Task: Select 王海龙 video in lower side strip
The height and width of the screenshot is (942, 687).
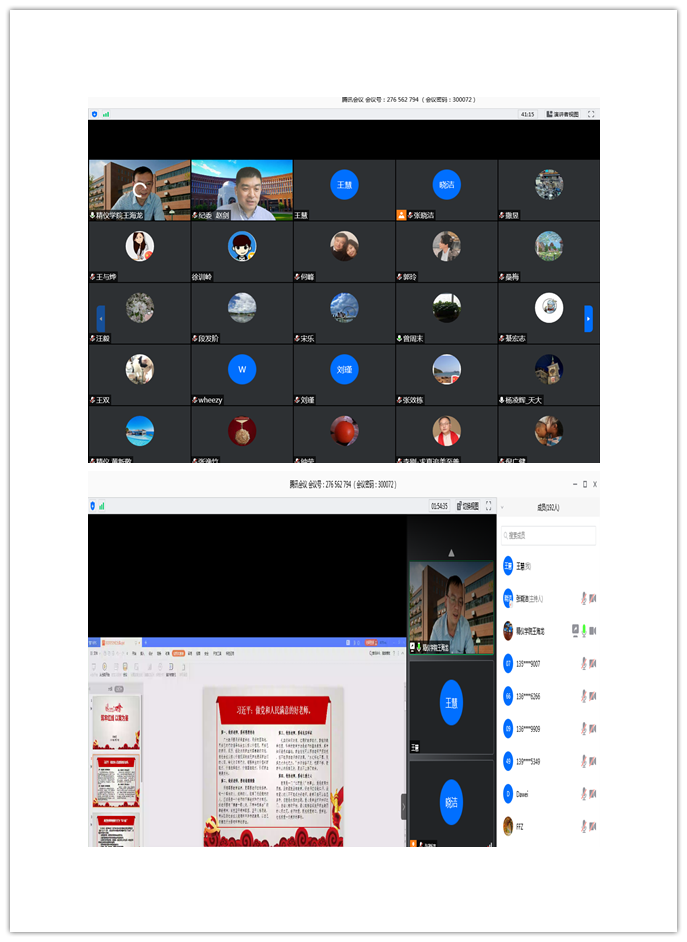Action: coord(452,607)
